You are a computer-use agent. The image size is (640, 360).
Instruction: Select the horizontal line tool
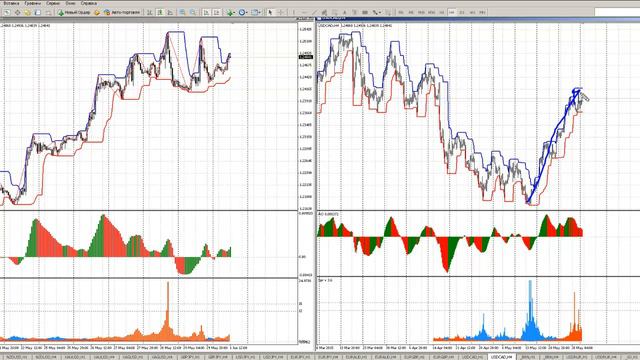tap(304, 13)
